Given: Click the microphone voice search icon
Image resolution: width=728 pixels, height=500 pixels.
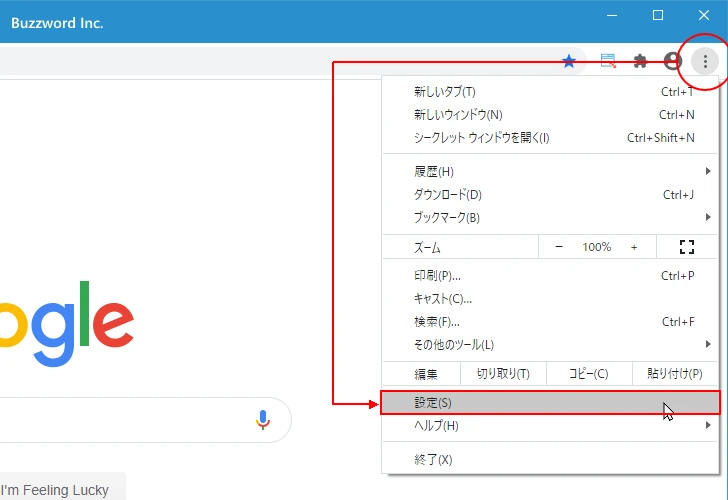Looking at the screenshot, I should (x=263, y=420).
